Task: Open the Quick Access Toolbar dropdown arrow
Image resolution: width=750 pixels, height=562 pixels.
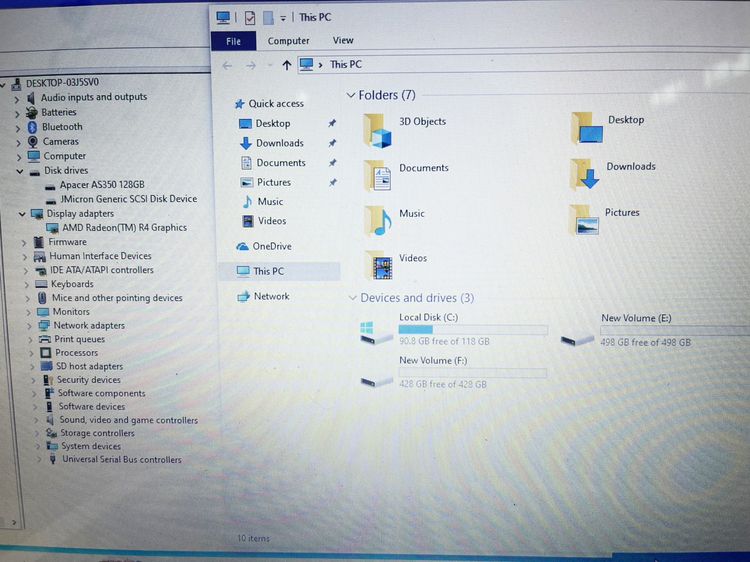Action: [283, 19]
